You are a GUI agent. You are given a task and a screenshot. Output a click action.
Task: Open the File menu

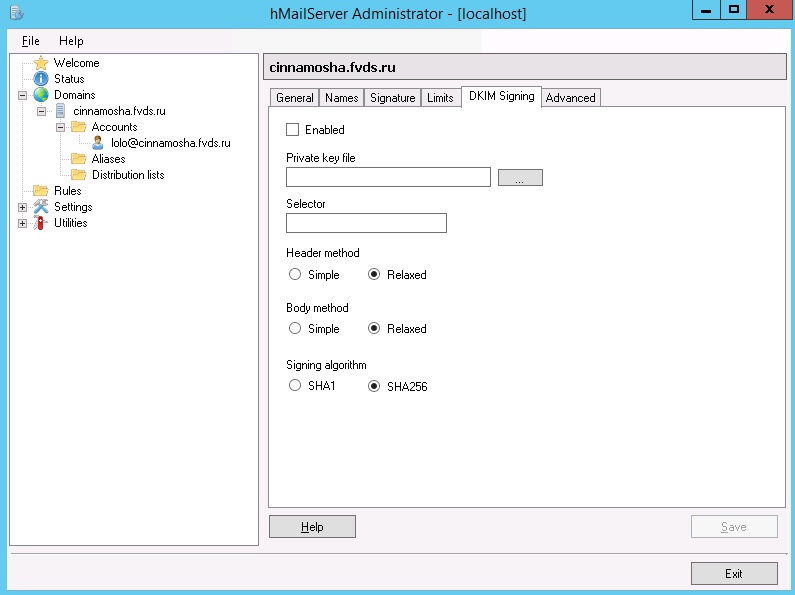pyautogui.click(x=30, y=41)
